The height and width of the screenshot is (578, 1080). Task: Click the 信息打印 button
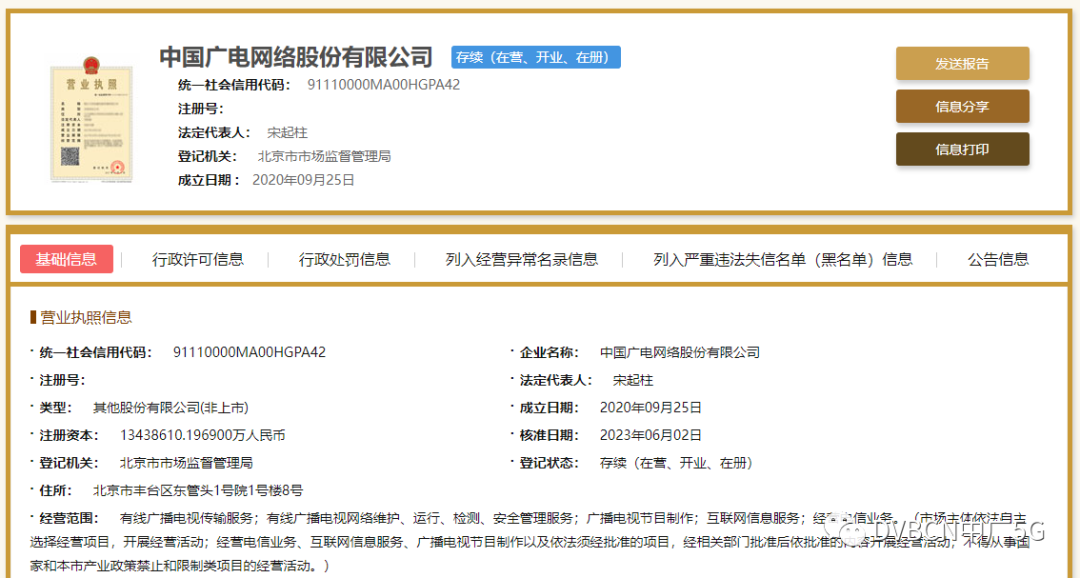pos(962,149)
